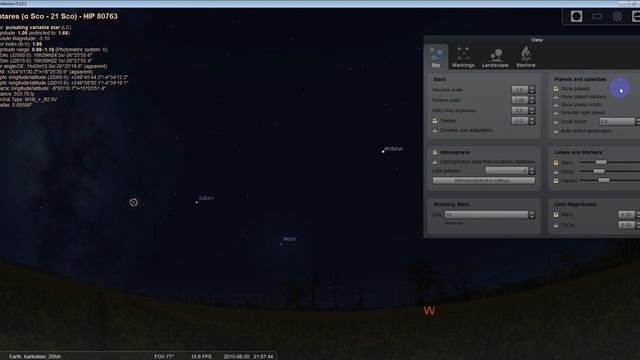
Task: Click the location text Earth, Kankakee, 206m
Action: point(35,356)
